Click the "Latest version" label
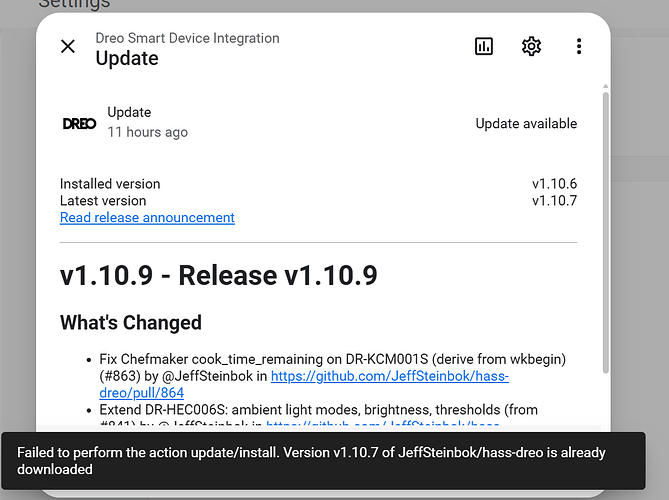 pos(103,201)
